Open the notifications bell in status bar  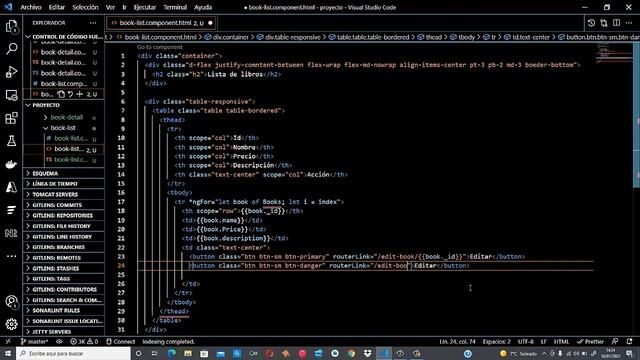(629, 342)
